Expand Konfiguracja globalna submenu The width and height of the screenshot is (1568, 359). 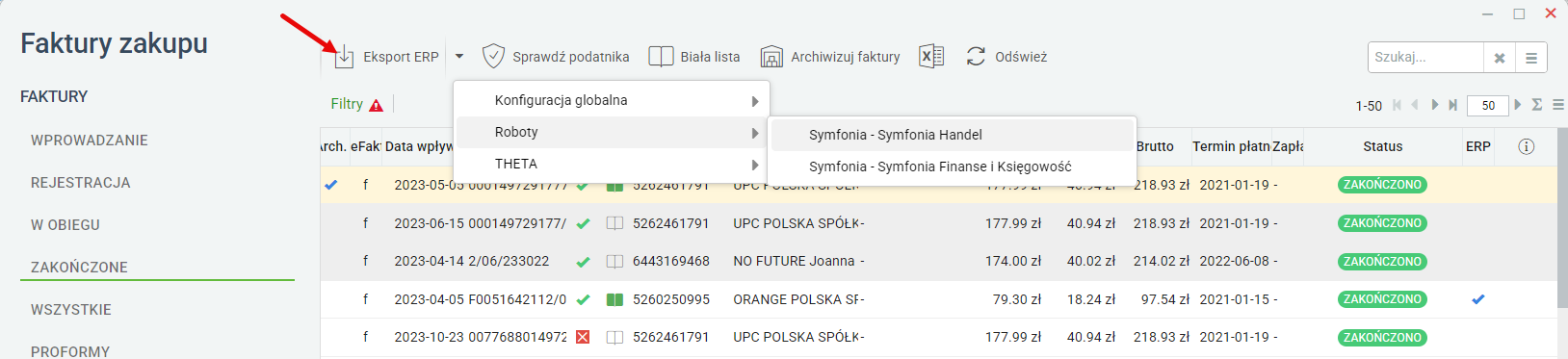[x=611, y=100]
